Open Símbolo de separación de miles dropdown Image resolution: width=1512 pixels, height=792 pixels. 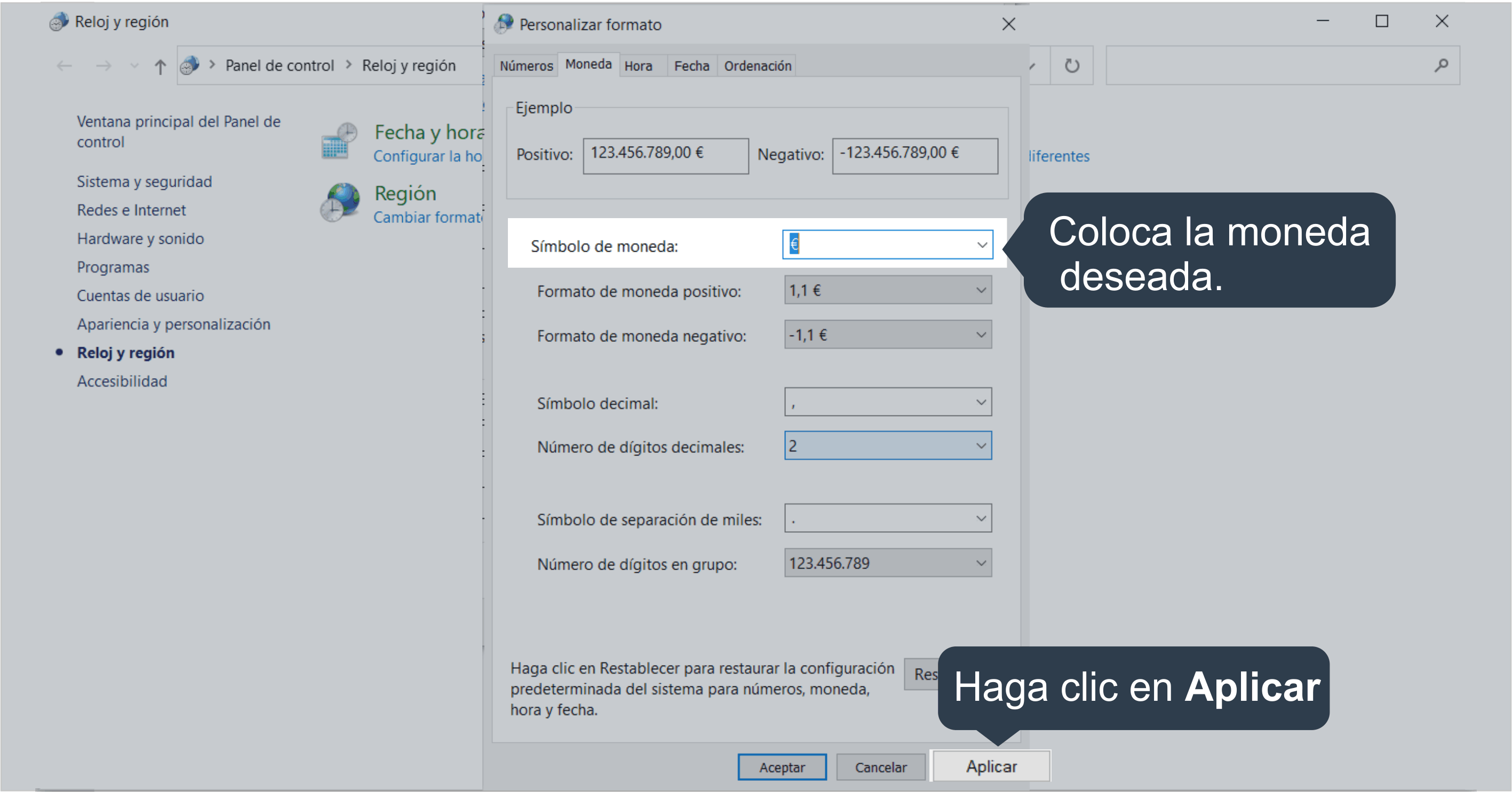[980, 518]
